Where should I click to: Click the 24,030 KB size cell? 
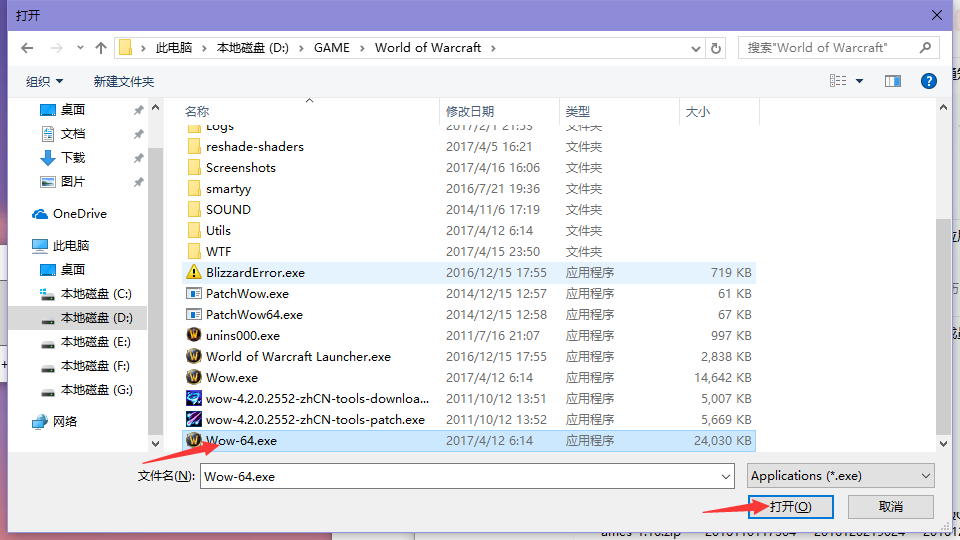[722, 440]
